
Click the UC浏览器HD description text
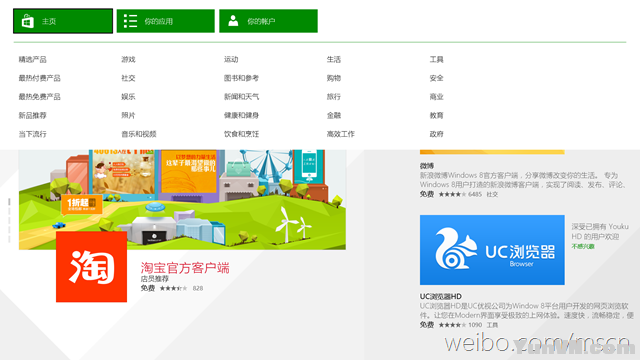(527, 311)
